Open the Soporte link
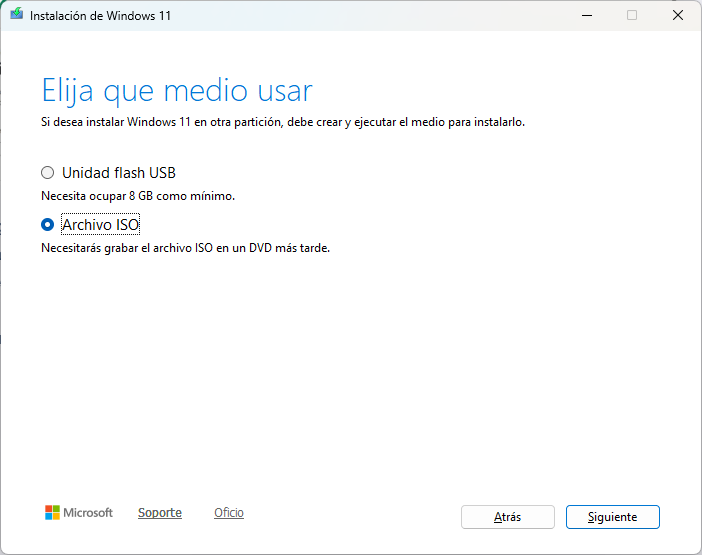Screen dimensions: 702x555 (159, 513)
